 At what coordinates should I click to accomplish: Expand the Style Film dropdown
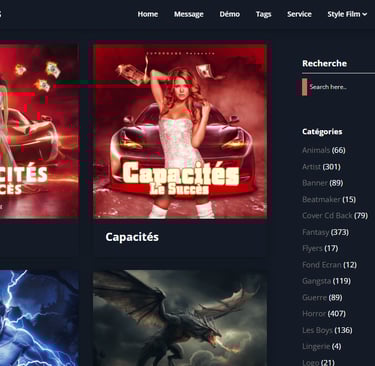pos(347,14)
